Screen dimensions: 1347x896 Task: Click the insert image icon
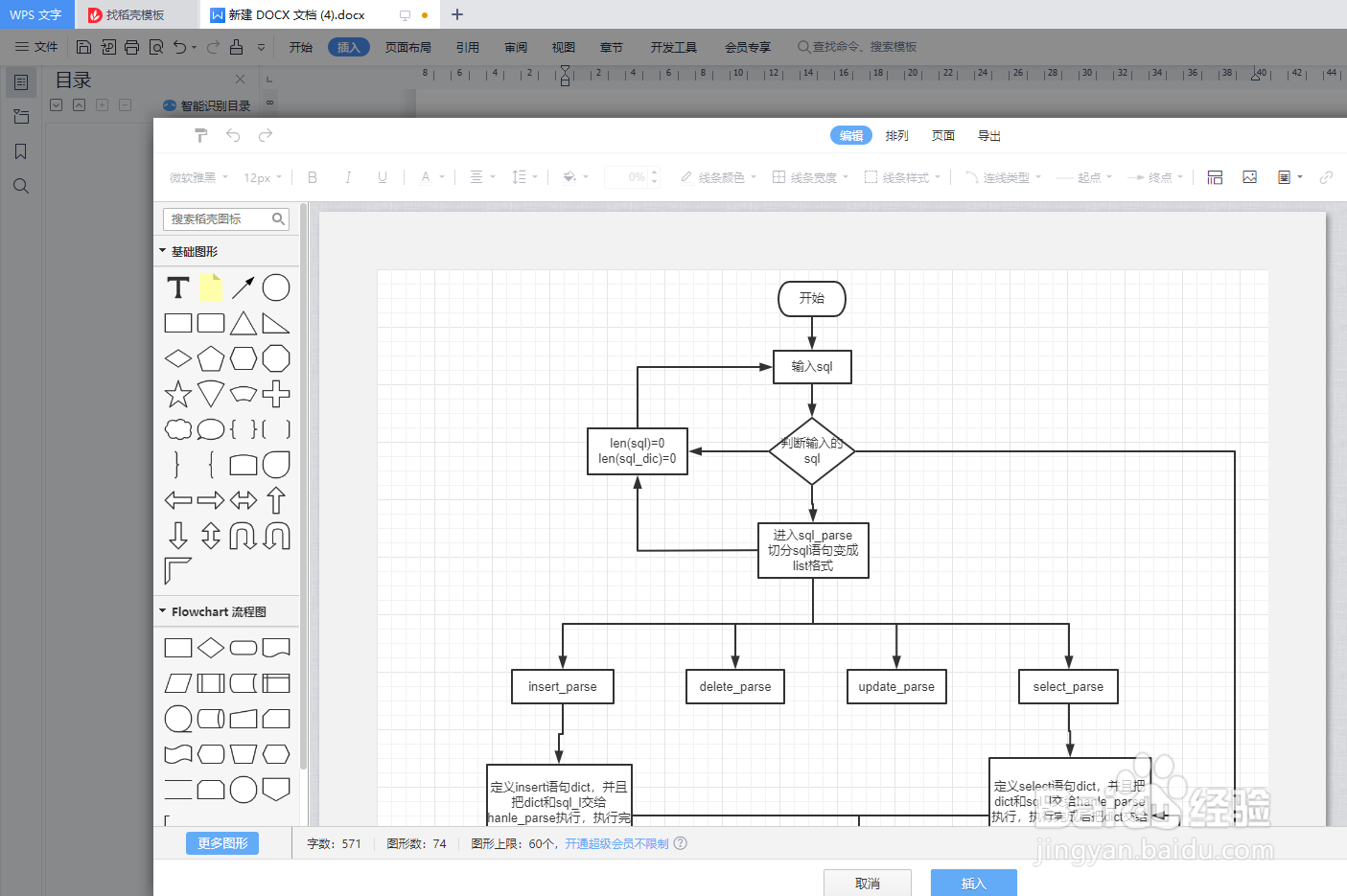click(1249, 177)
